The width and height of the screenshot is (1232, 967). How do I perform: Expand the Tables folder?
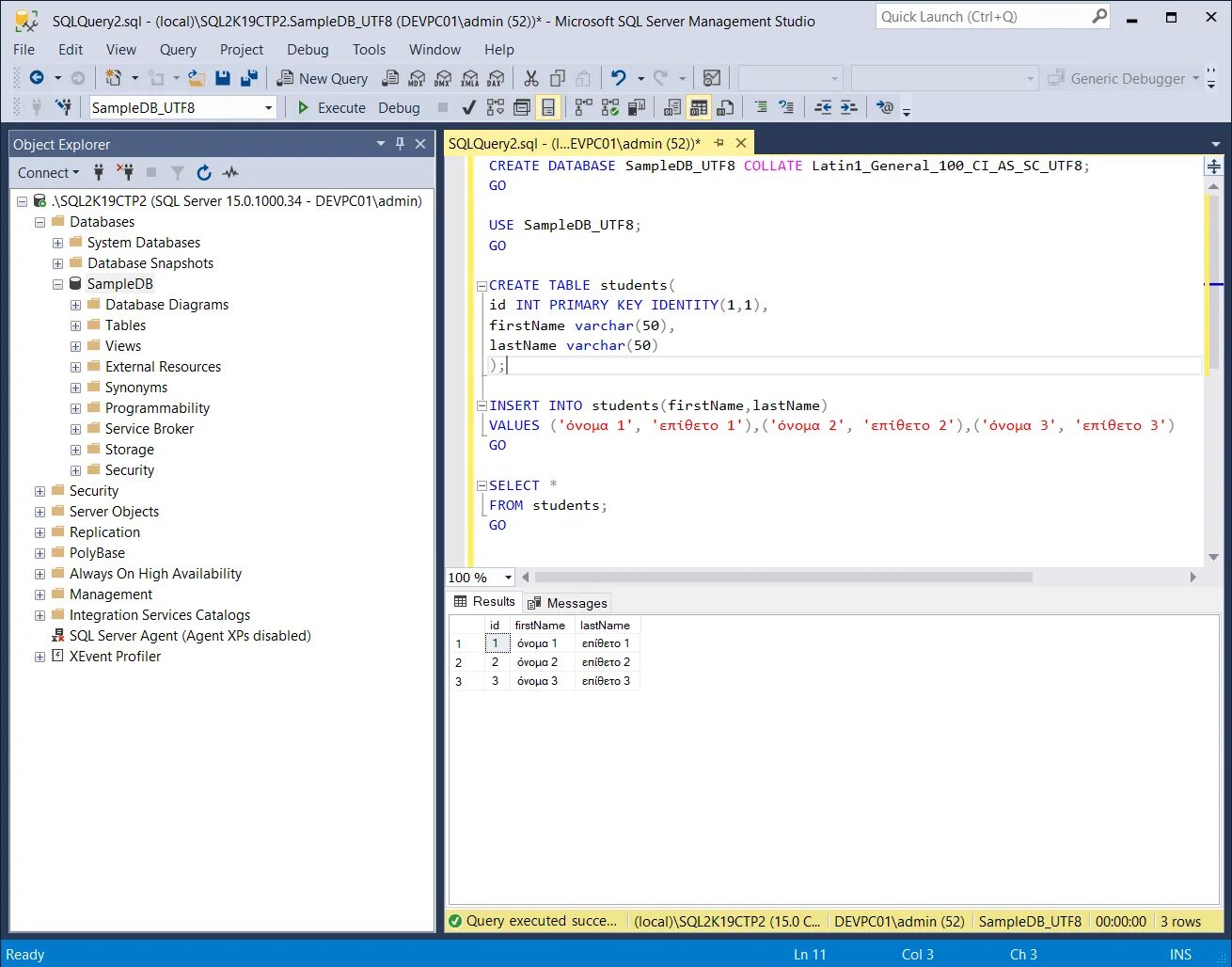(76, 325)
